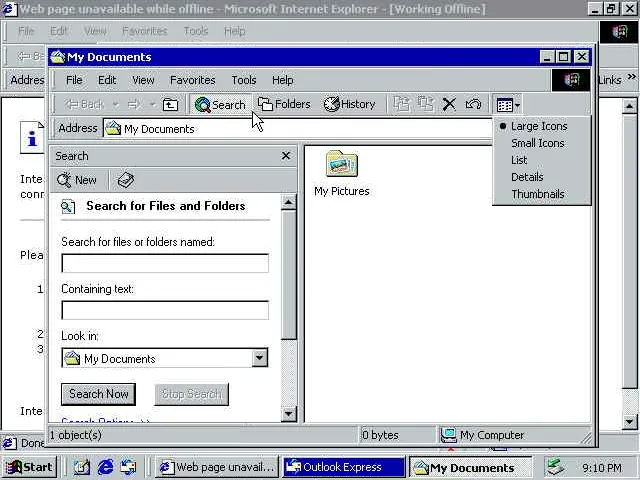Click the grayed Forward arrow button

click(x=134, y=104)
